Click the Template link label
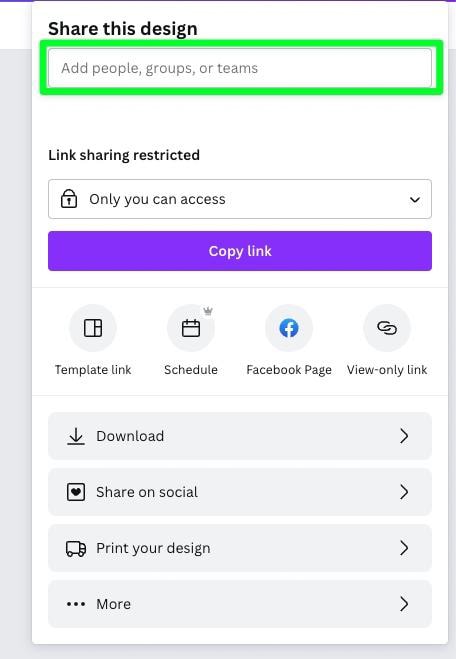456x659 pixels. tap(93, 370)
